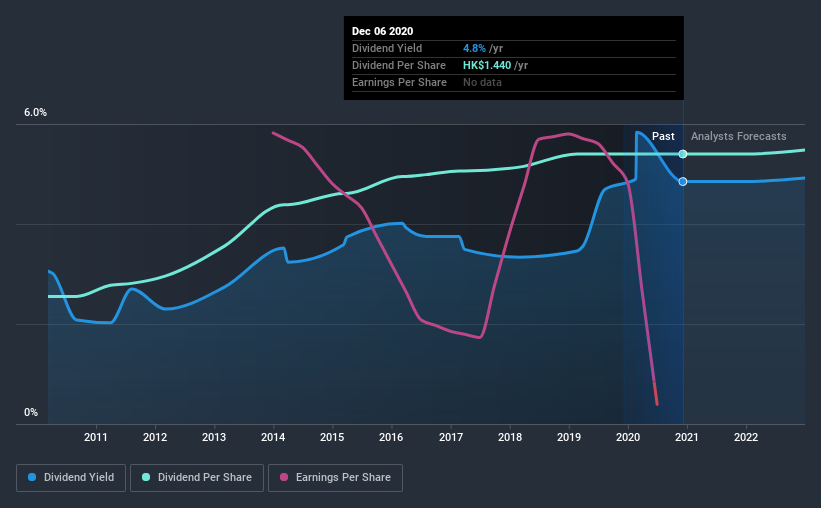The width and height of the screenshot is (821, 508).
Task: Select the blue yield data point marker at Dec 2020
Action: [683, 182]
